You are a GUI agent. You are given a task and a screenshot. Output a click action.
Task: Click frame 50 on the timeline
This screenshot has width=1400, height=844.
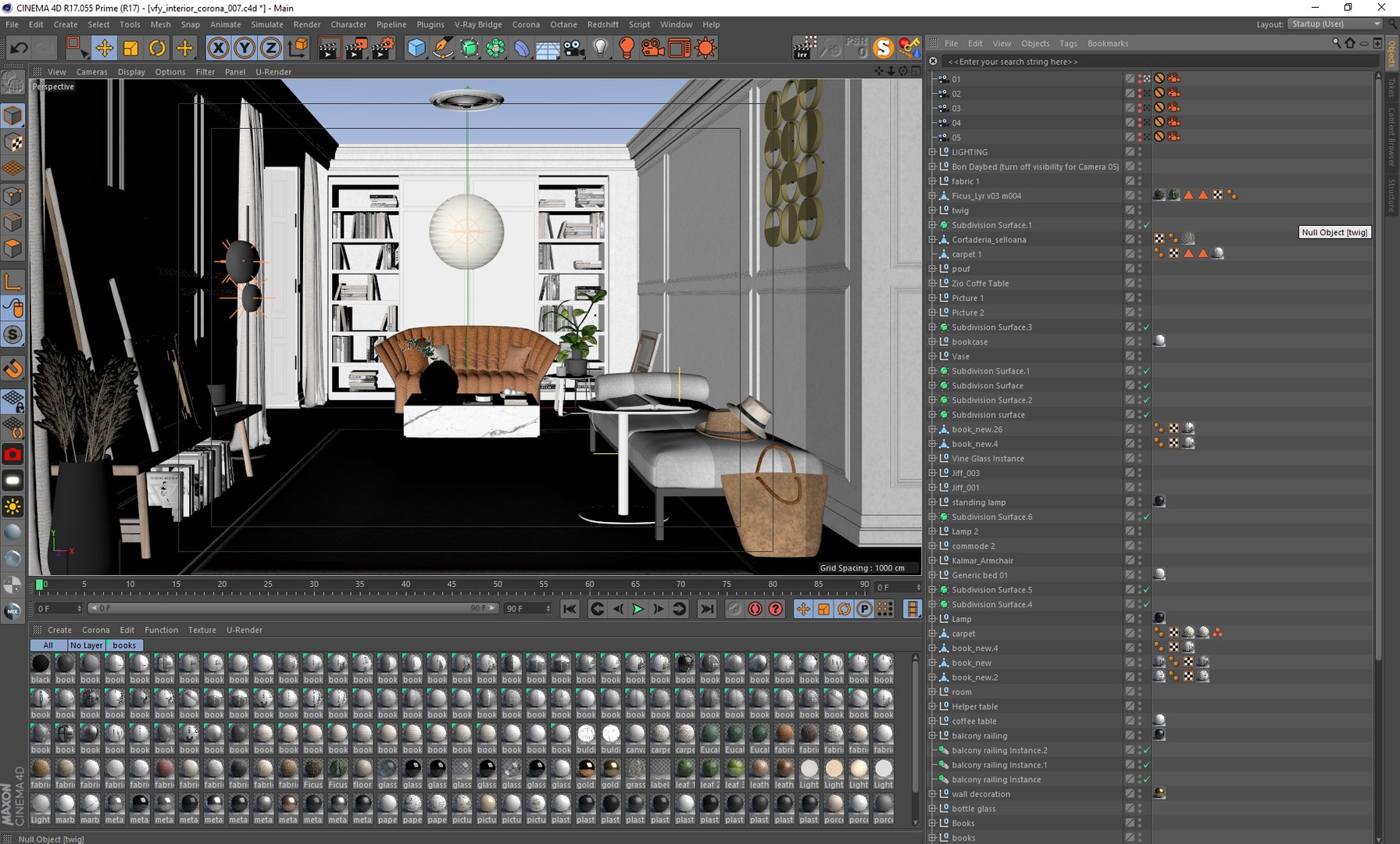498,585
